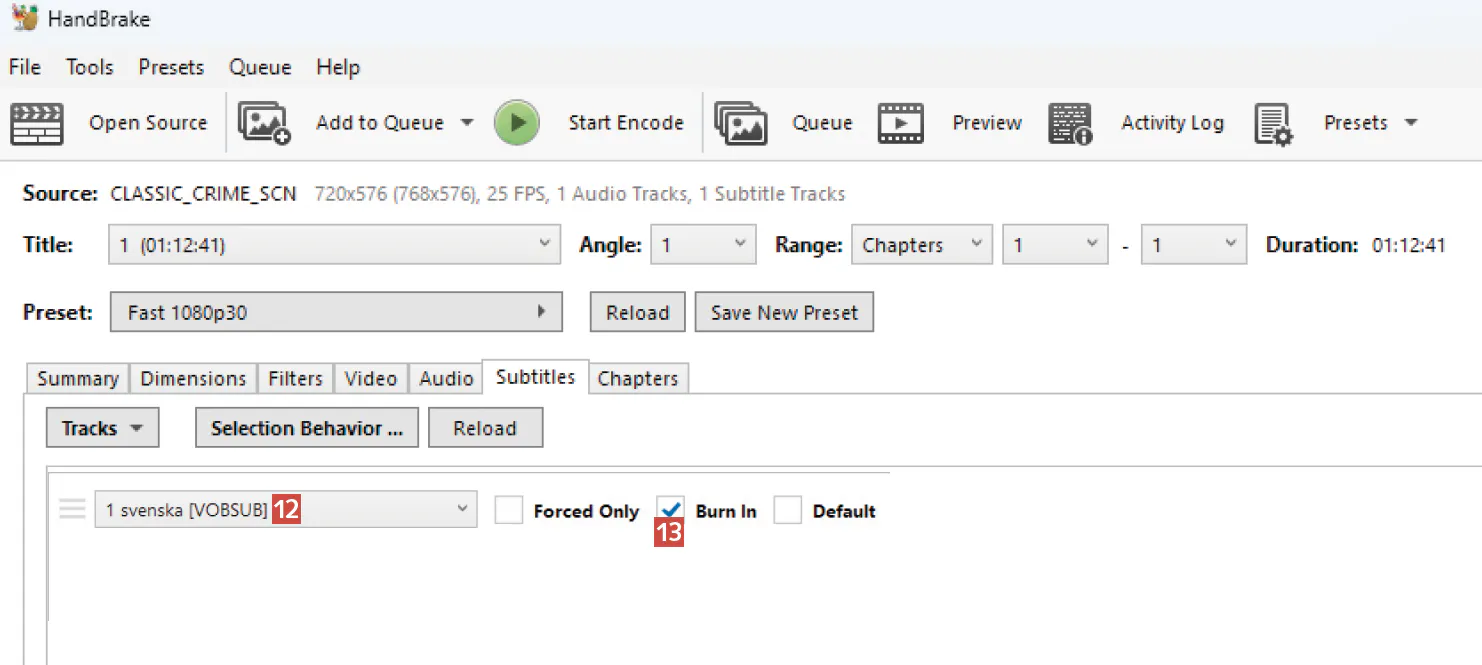The height and width of the screenshot is (665, 1482).
Task: Open the Fast 1080p30 preset selector
Action: pos(336,312)
